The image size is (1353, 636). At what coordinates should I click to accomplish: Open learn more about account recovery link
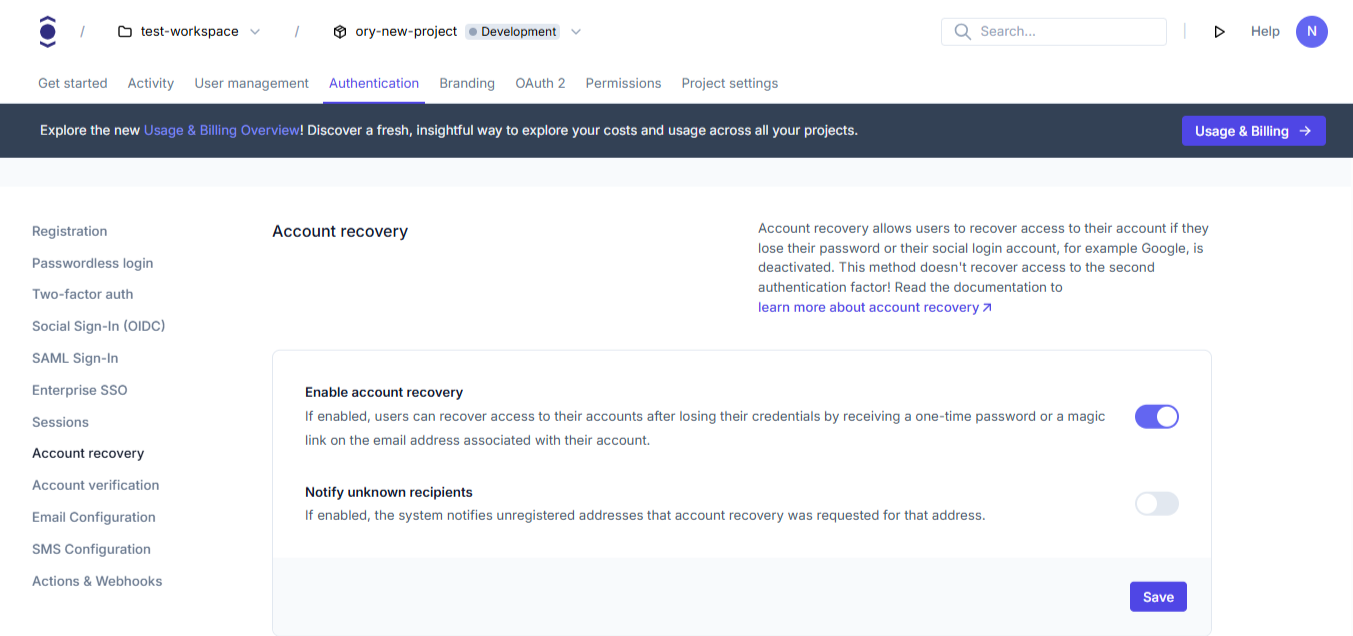[866, 307]
